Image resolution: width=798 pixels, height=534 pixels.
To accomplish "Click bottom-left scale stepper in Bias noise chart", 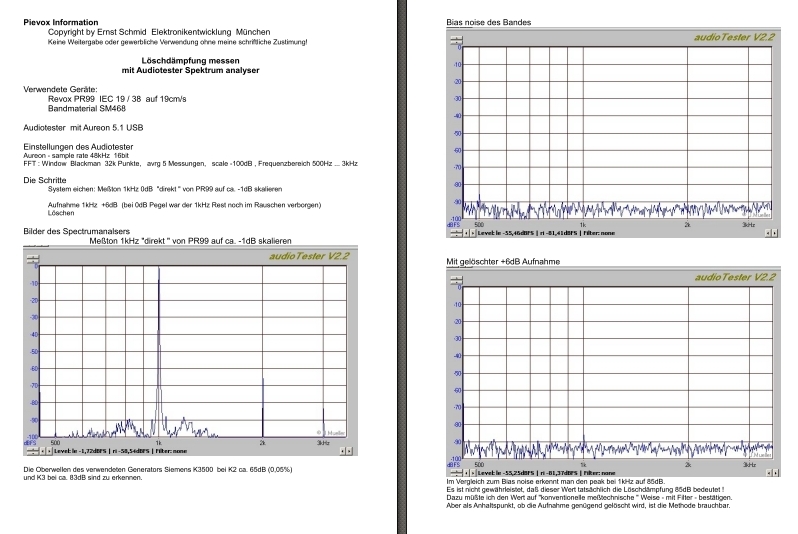I will tap(457, 233).
